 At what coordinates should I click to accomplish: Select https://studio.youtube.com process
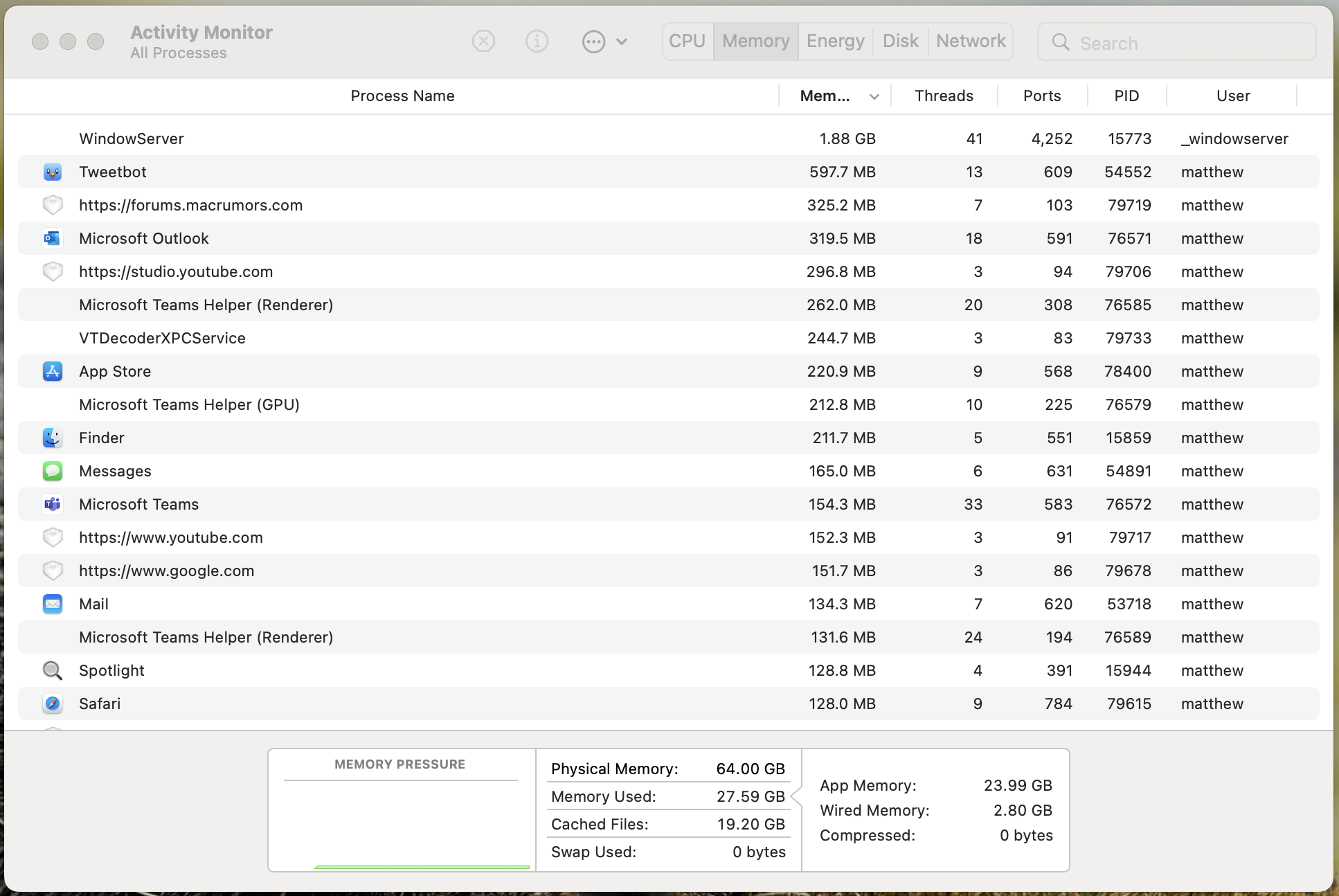click(x=176, y=271)
